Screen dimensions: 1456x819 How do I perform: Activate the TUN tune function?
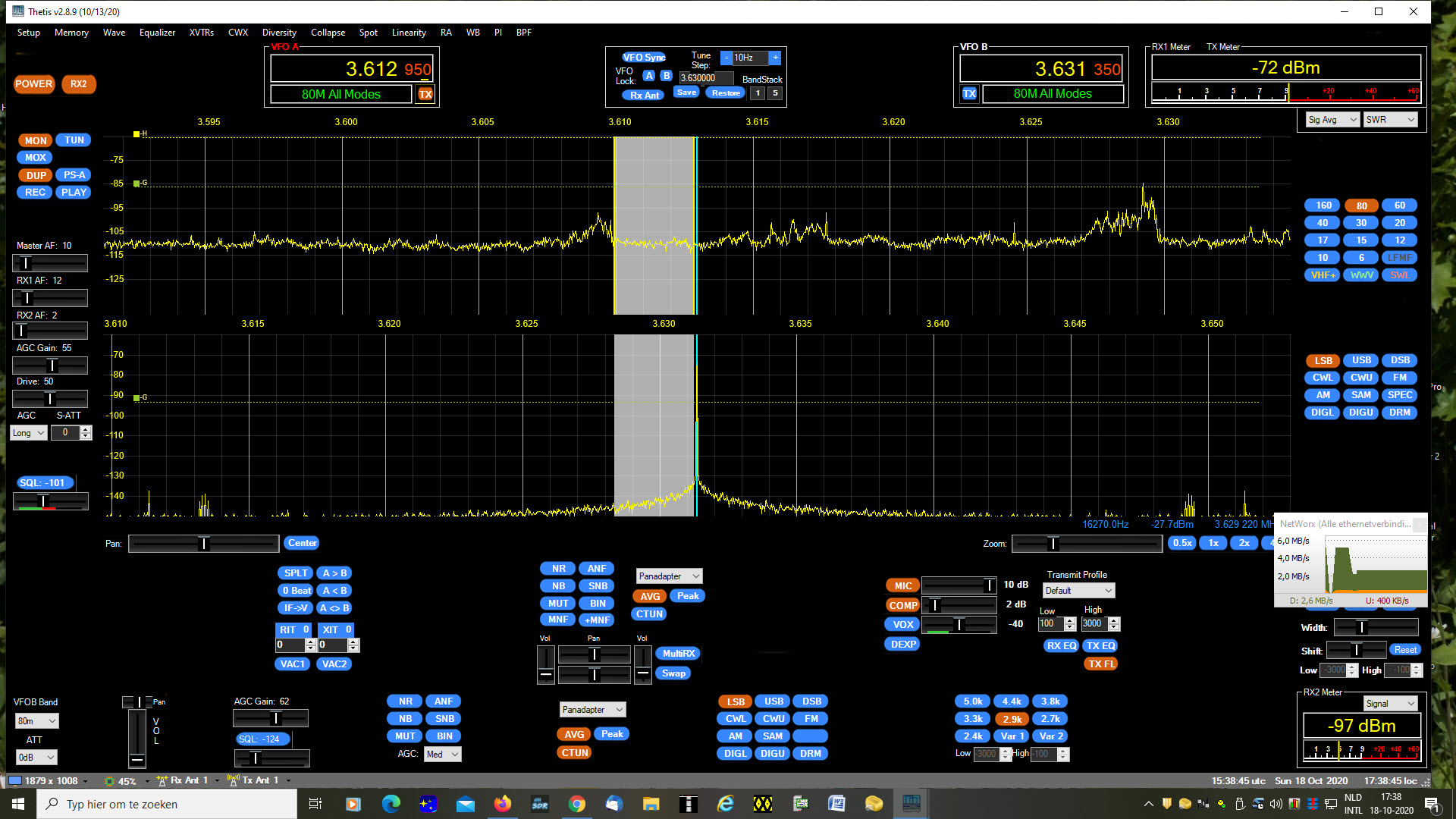coord(74,140)
